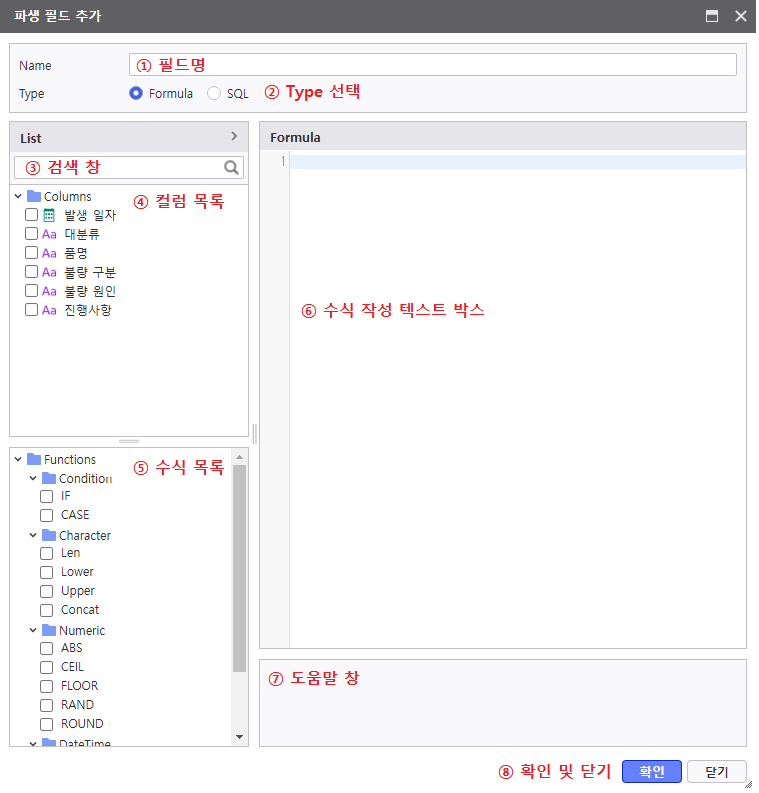Click the Condition folder icon
The width and height of the screenshot is (759, 793).
49,479
